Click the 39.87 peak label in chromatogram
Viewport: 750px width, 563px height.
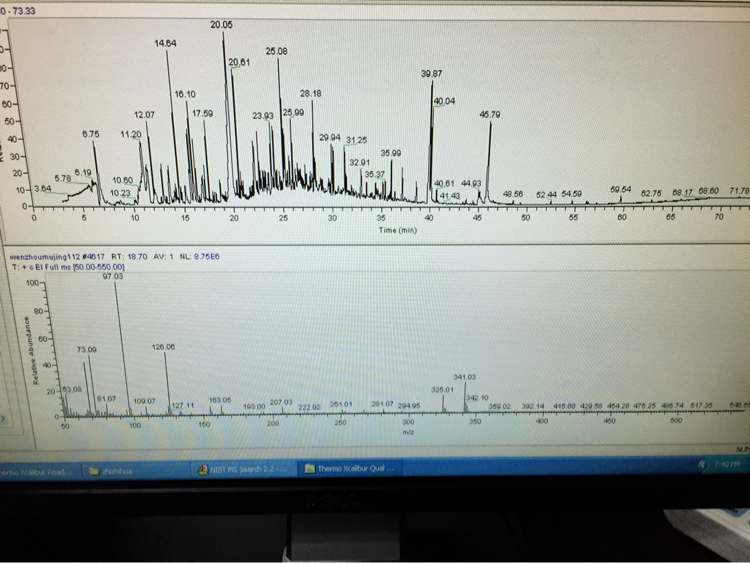[x=431, y=74]
